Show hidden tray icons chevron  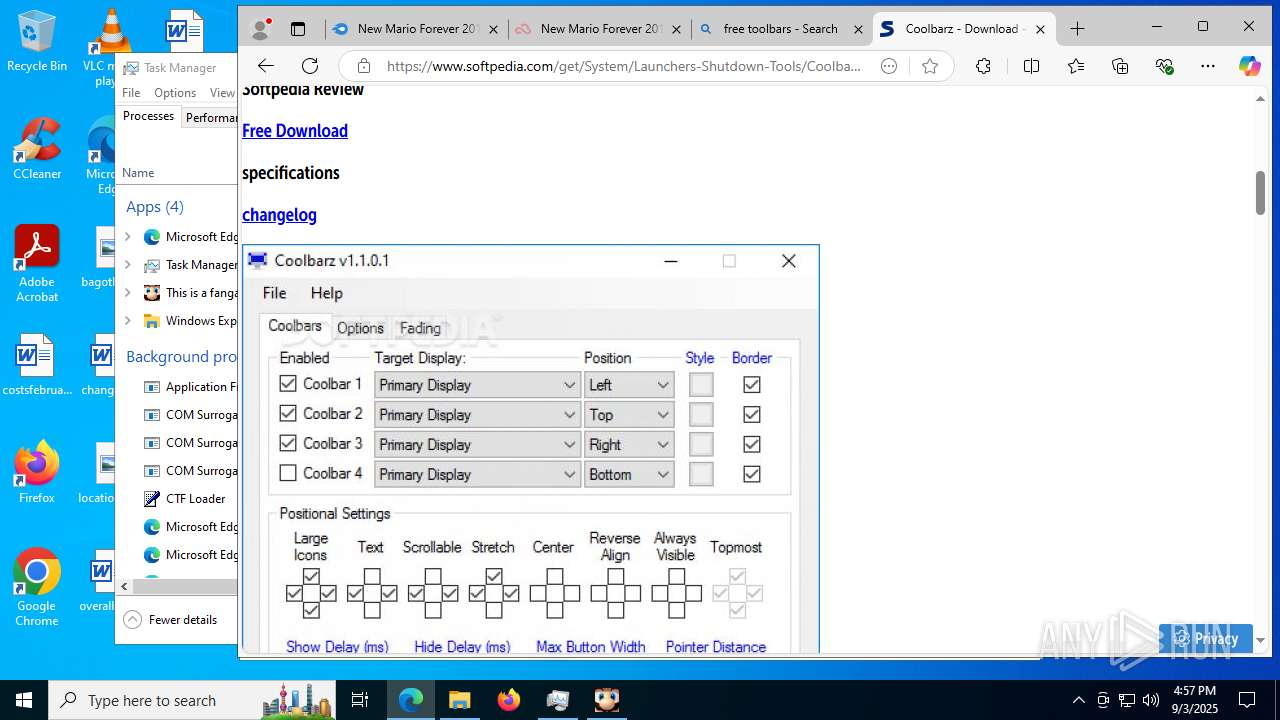(1078, 700)
